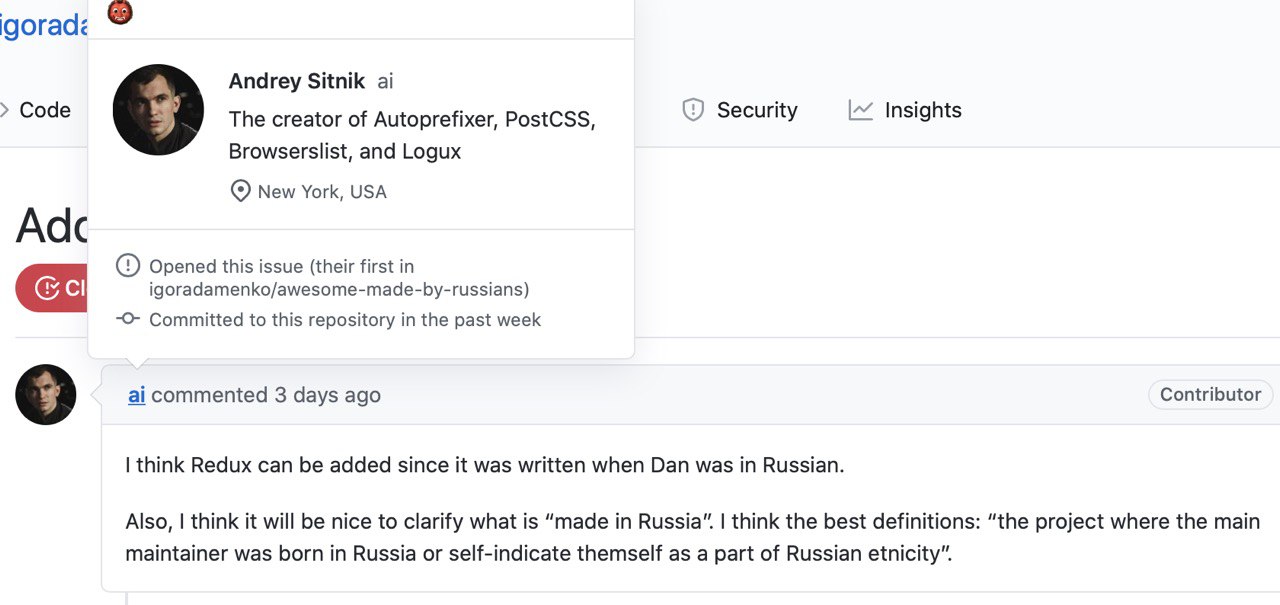Click the 'ai' username next to Andrey Sitnik
Screen dimensions: 1280x605
point(385,81)
